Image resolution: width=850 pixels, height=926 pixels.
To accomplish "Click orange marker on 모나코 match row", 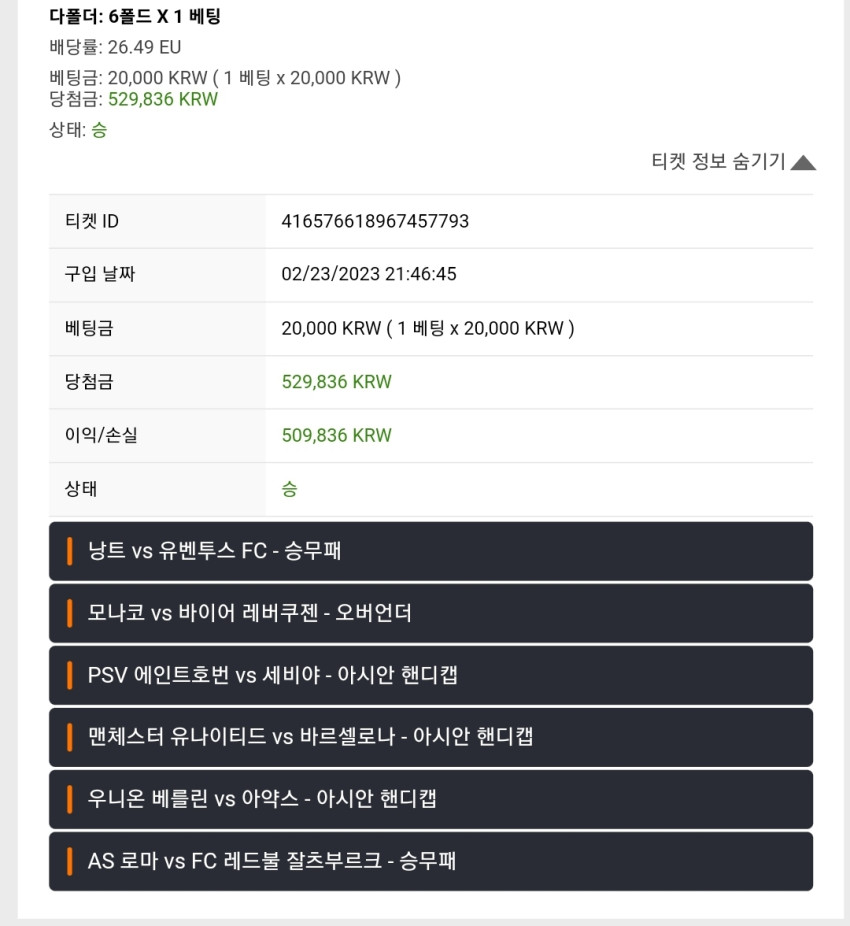I will 70,613.
